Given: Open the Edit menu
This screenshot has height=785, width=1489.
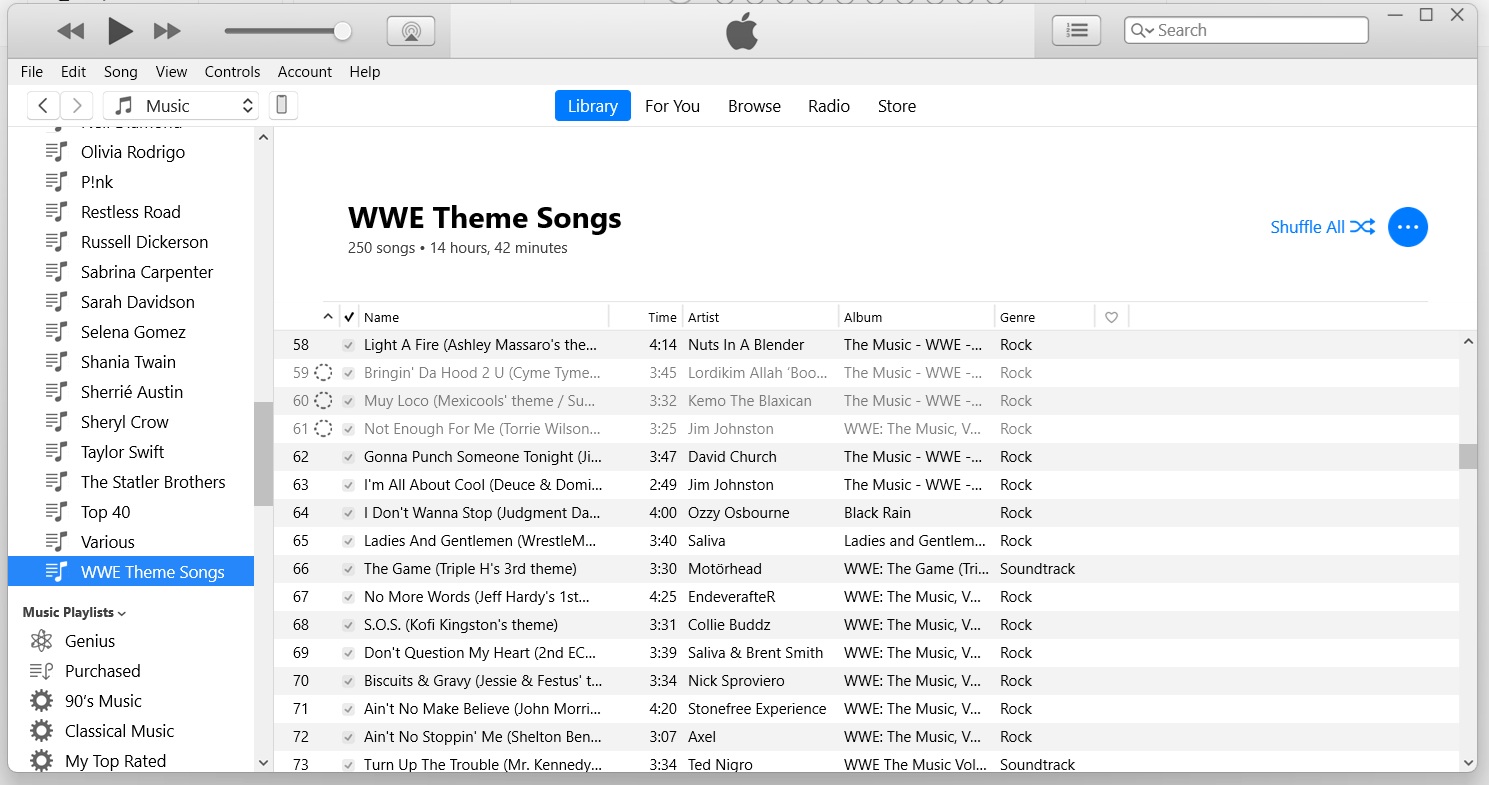Looking at the screenshot, I should point(73,72).
